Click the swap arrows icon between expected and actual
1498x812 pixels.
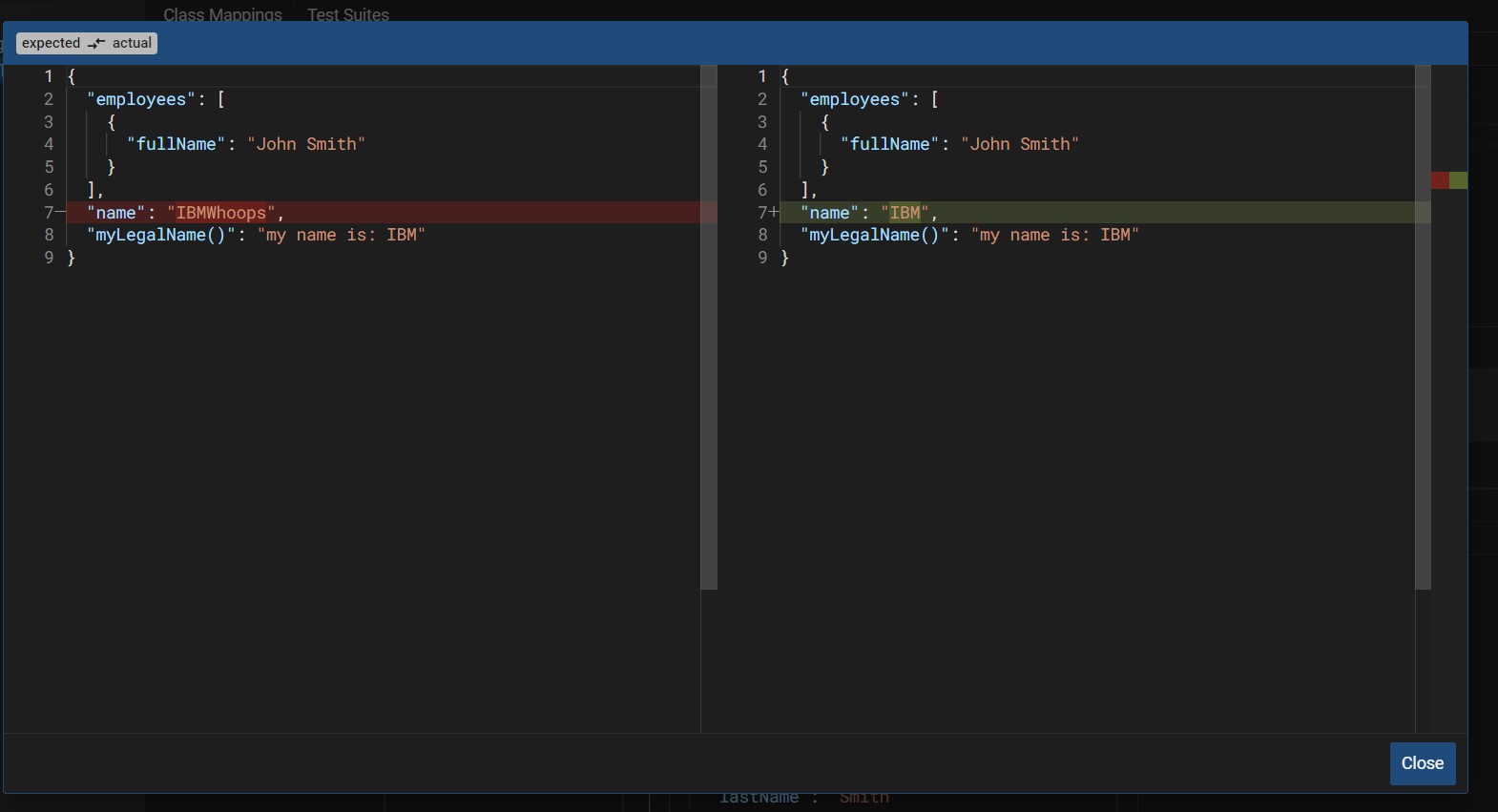click(96, 44)
